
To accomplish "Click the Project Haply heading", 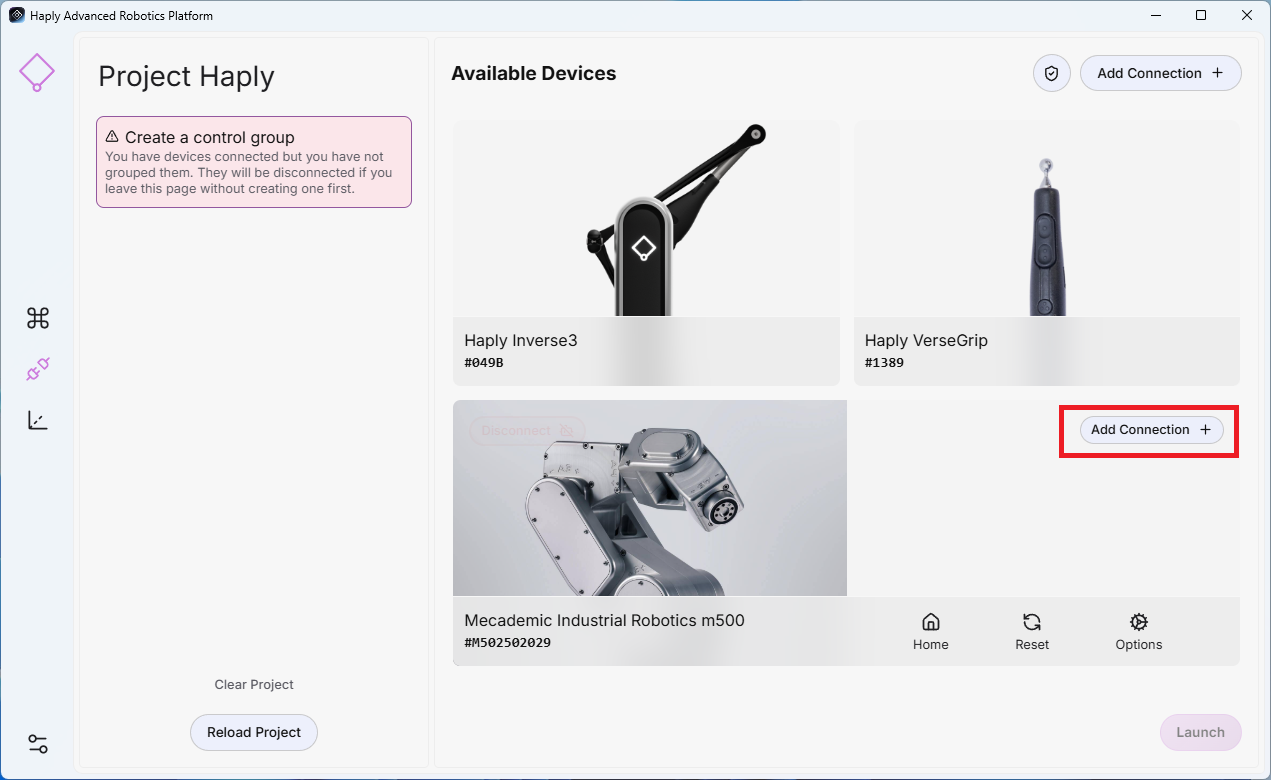I will point(186,77).
